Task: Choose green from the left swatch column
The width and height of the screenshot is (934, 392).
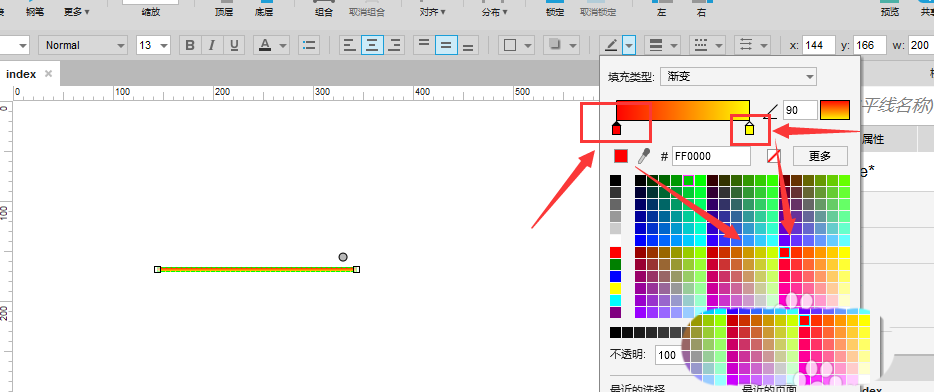Action: [x=615, y=265]
